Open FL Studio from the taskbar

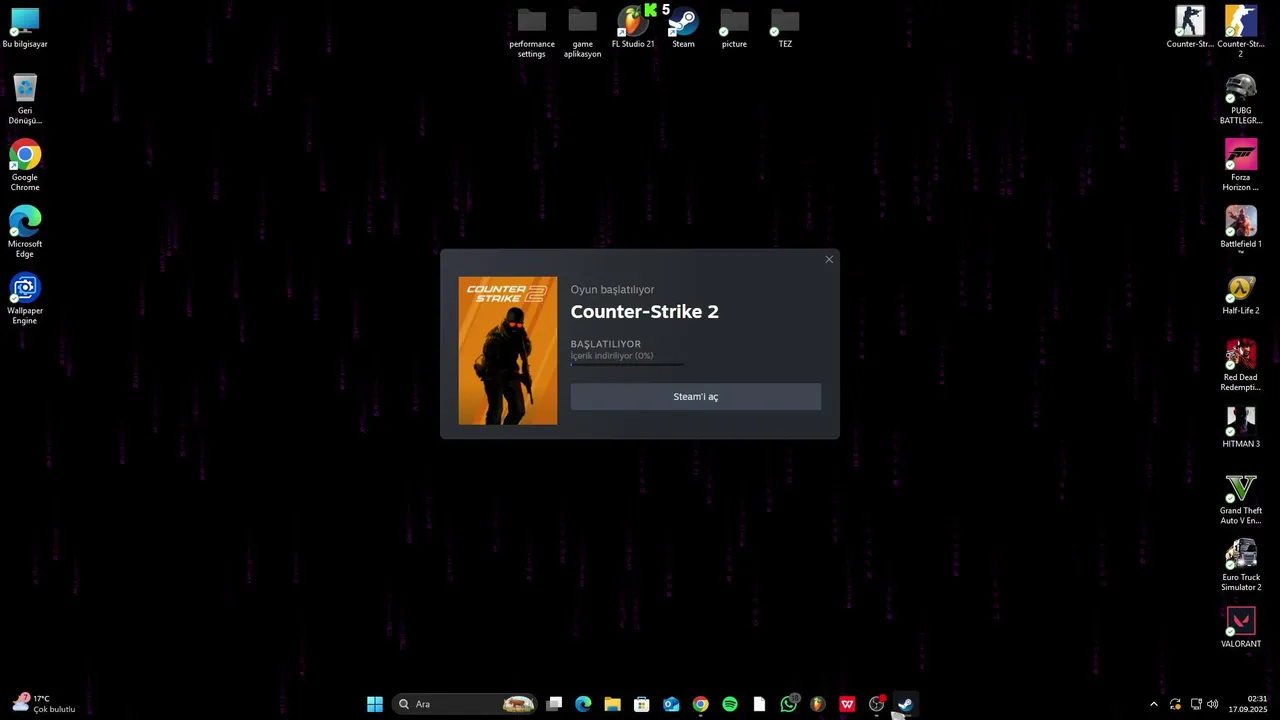(x=818, y=704)
